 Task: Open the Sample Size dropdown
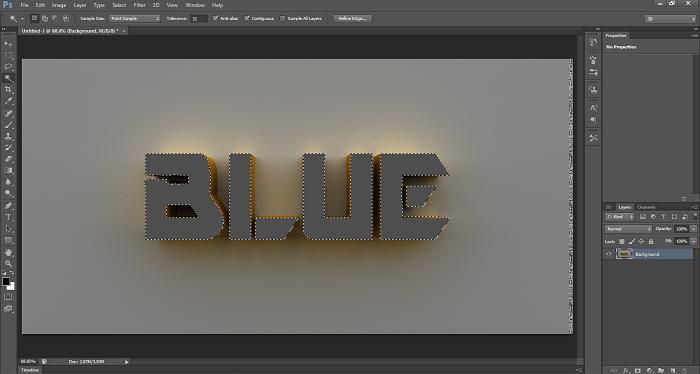[x=134, y=18]
